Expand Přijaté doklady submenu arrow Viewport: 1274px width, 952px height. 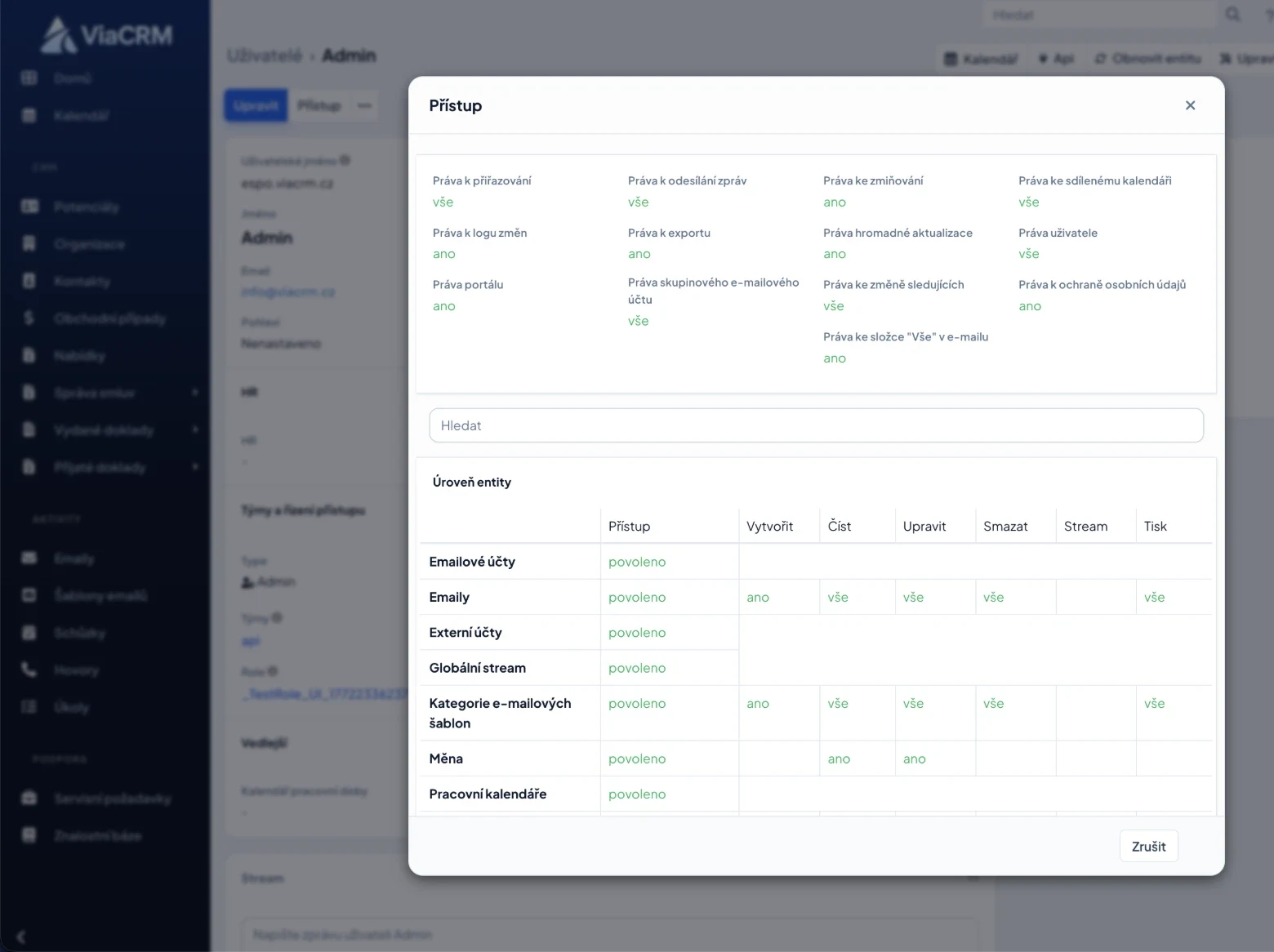pyautogui.click(x=195, y=467)
